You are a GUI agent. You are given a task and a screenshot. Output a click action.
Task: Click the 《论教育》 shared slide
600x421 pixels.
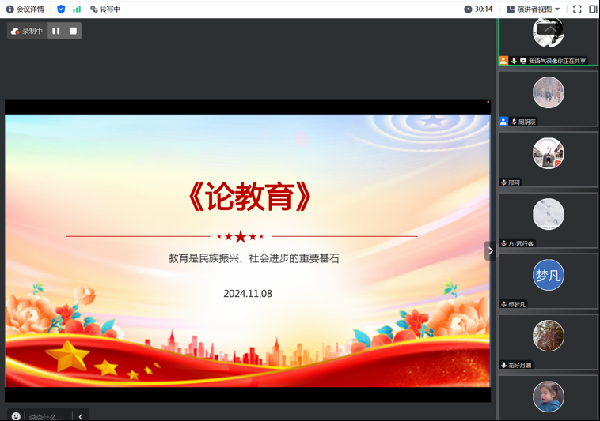(248, 250)
